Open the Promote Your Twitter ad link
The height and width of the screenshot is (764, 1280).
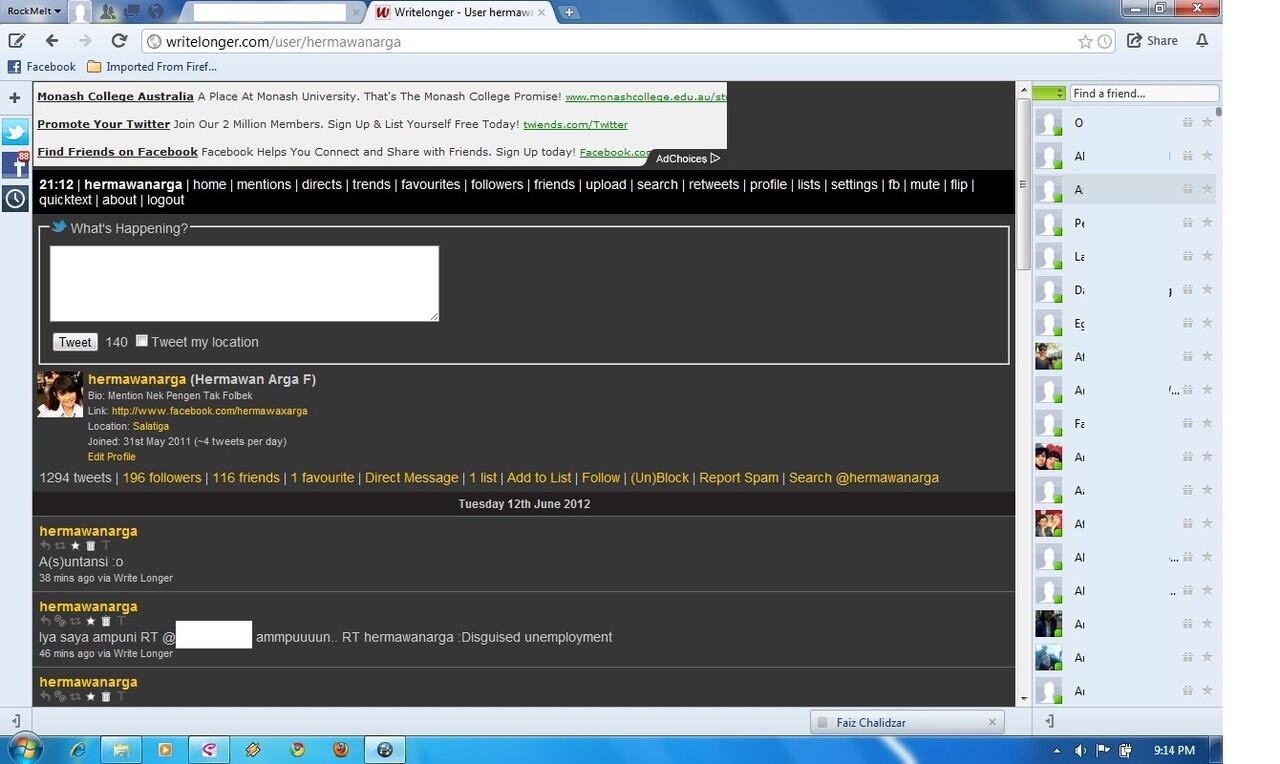(x=103, y=125)
